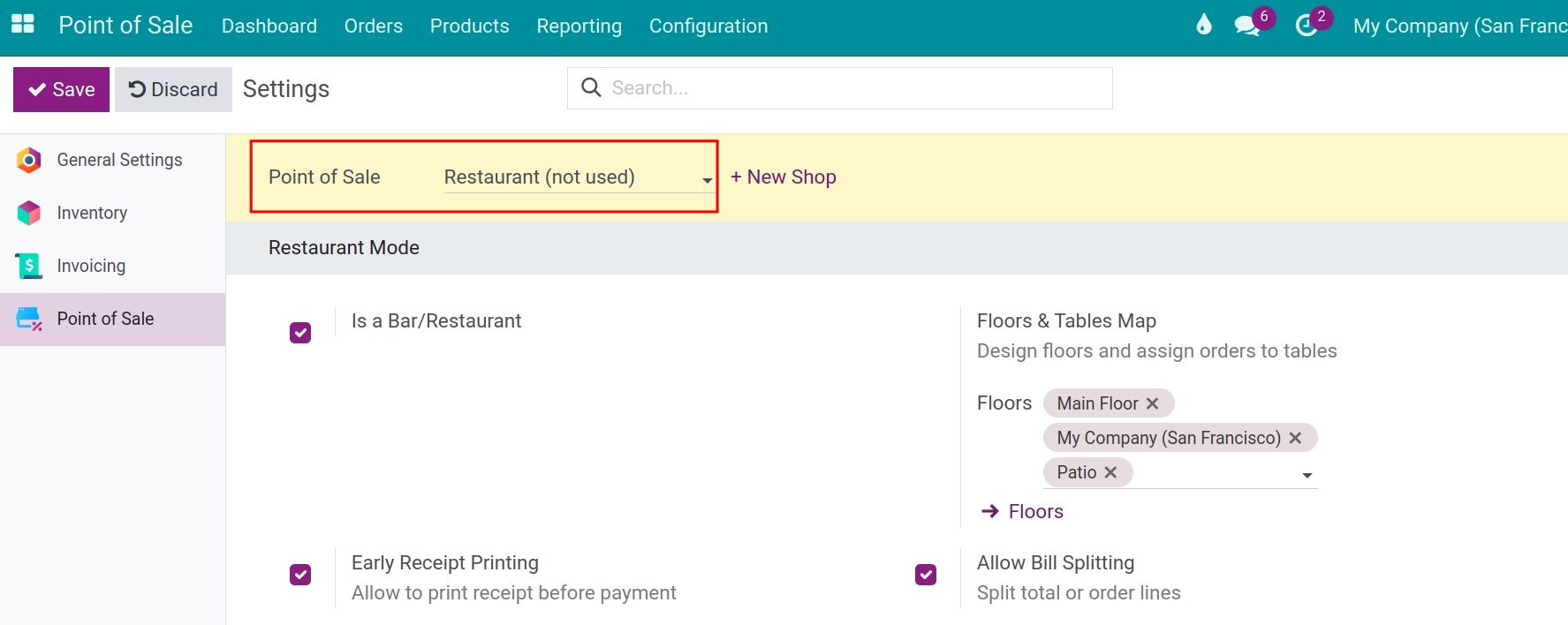The height and width of the screenshot is (625, 1568).
Task: Click the Point of Sale sidebar icon
Action: [29, 319]
